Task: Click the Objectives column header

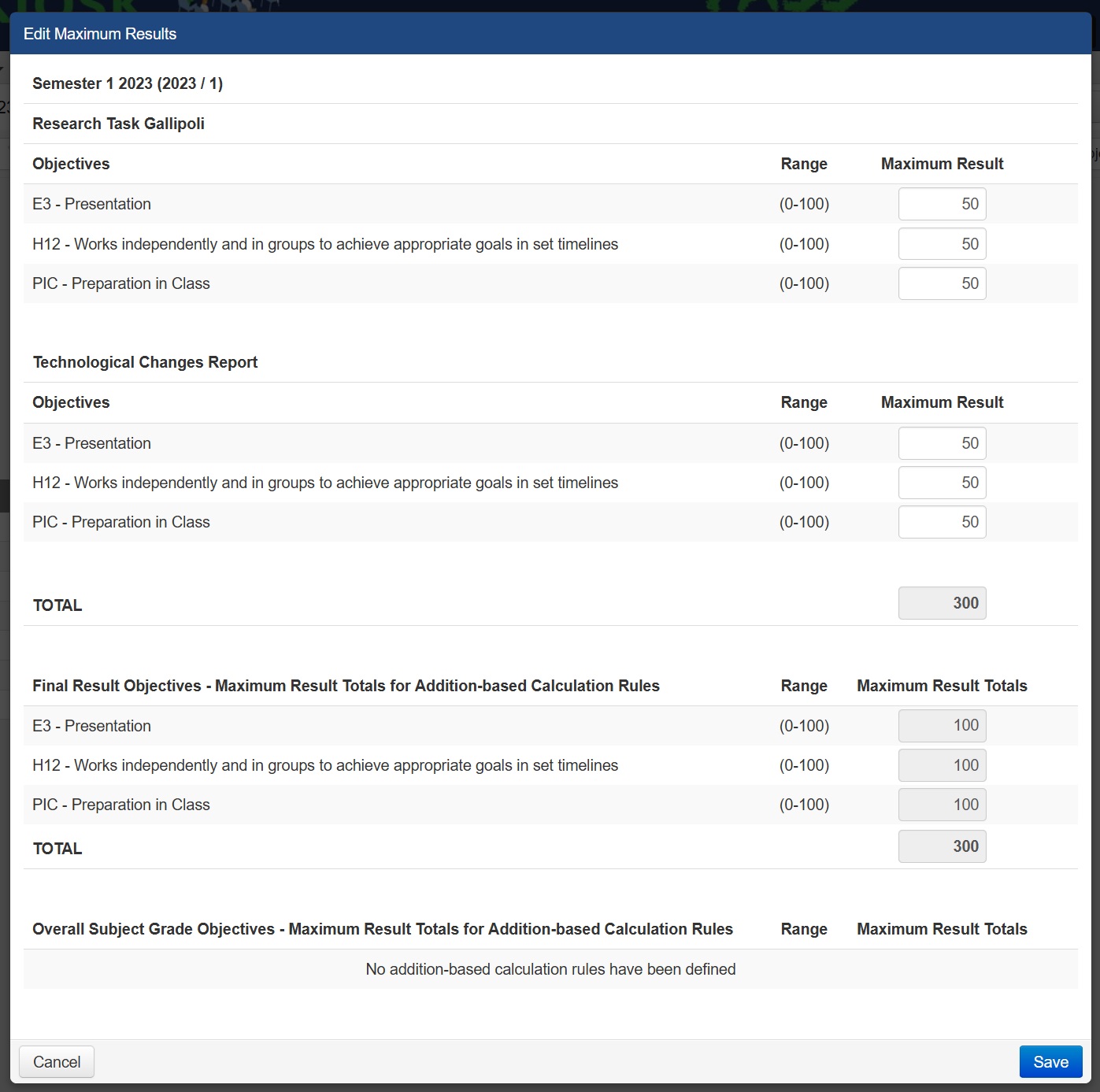Action: coord(71,164)
